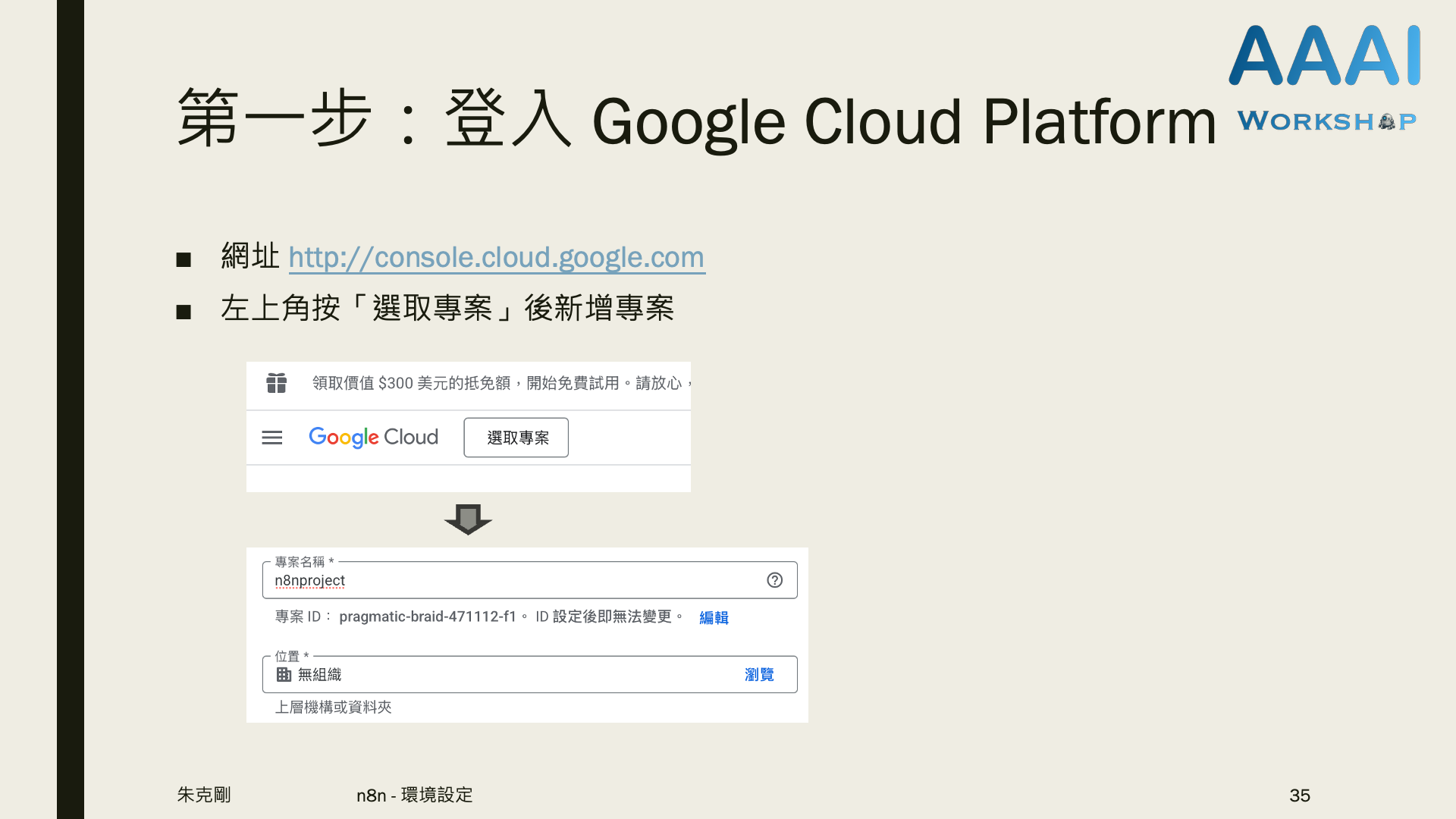
Task: Click the organization building icon
Action: (284, 674)
